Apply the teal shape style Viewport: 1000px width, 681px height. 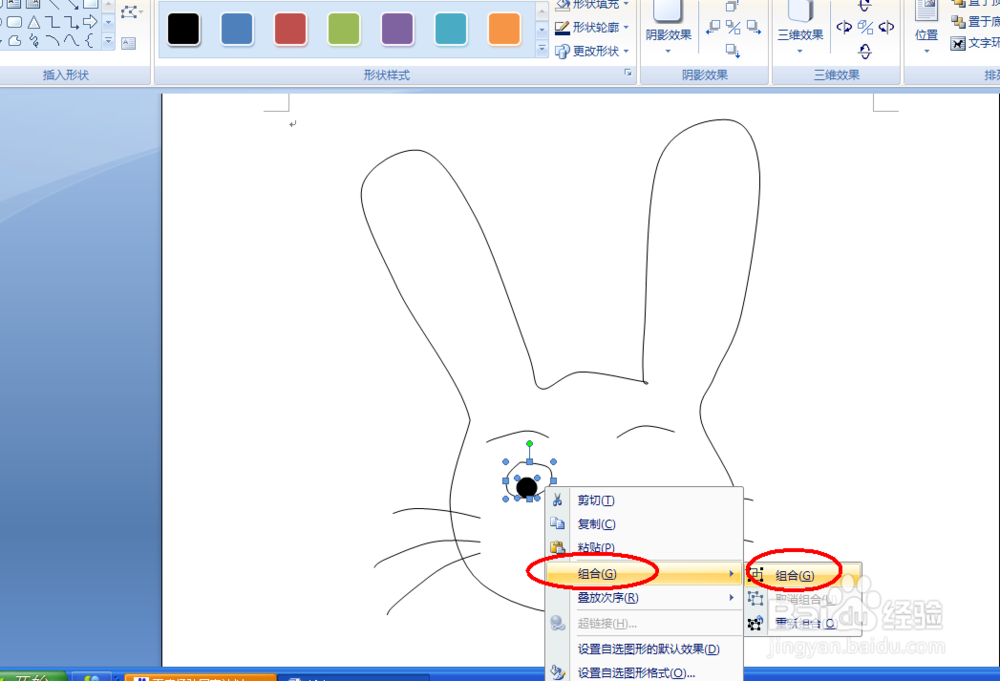point(451,29)
